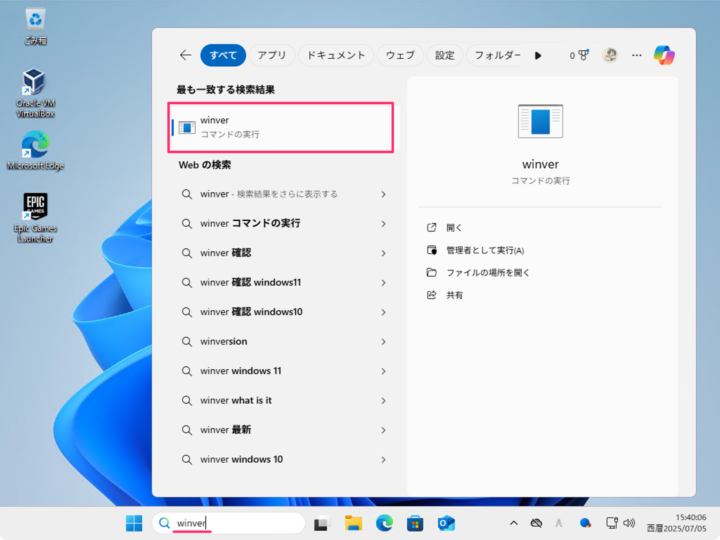Select web suggestion winversion
Viewport: 720px width, 540px height.
283,341
